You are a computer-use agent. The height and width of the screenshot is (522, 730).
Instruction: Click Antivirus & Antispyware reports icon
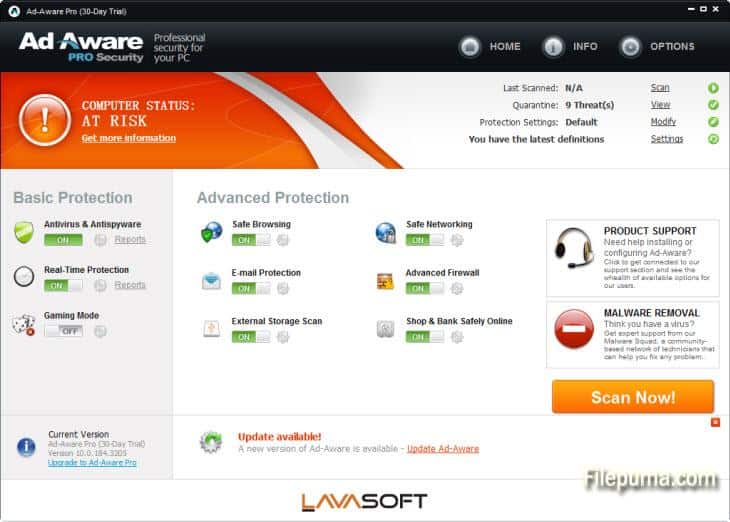100,240
